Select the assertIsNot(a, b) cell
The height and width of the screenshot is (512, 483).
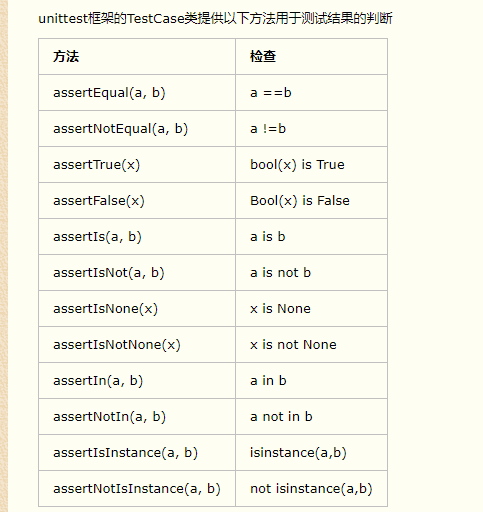[x=137, y=273]
